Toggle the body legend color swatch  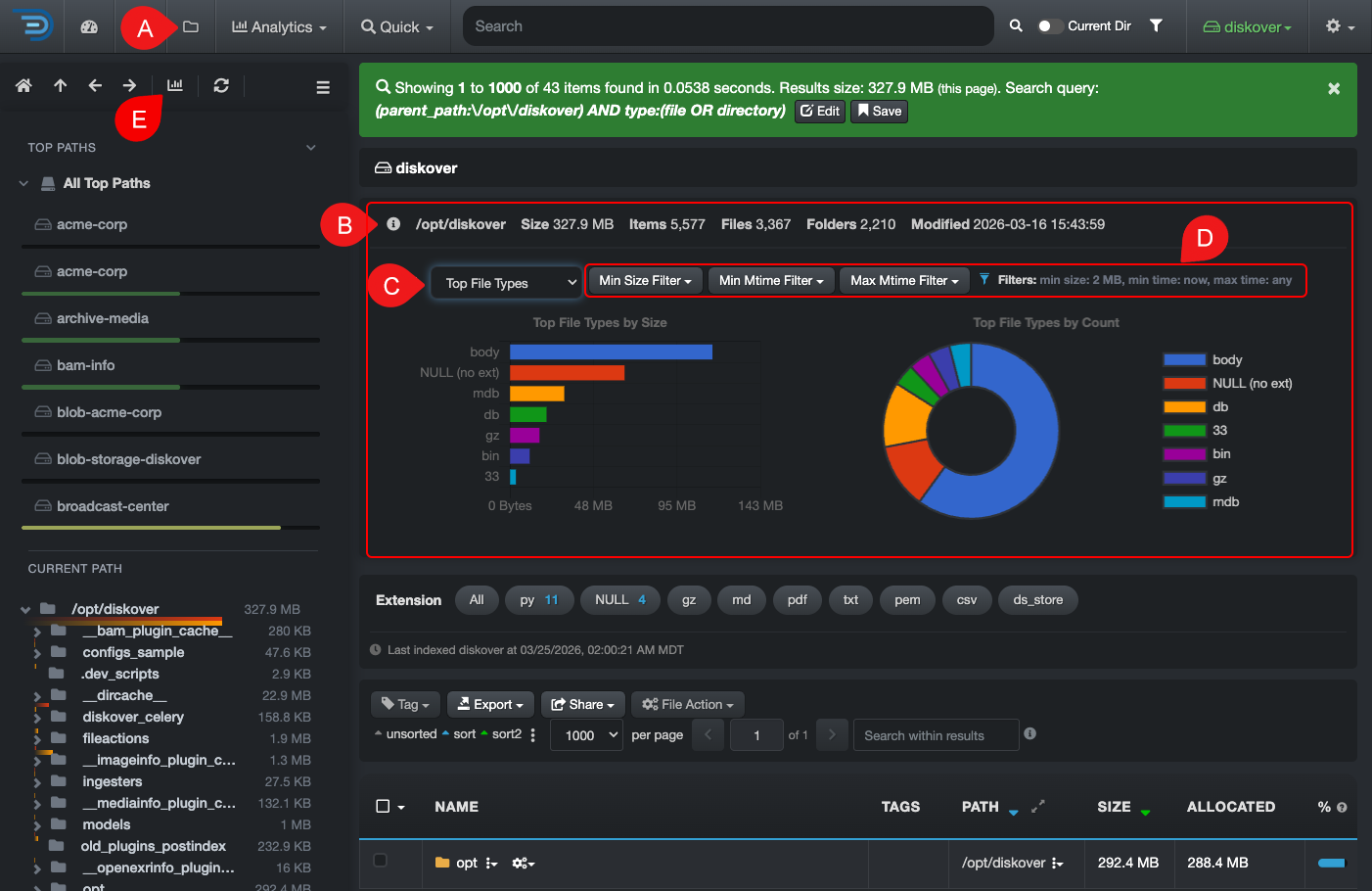[1184, 359]
